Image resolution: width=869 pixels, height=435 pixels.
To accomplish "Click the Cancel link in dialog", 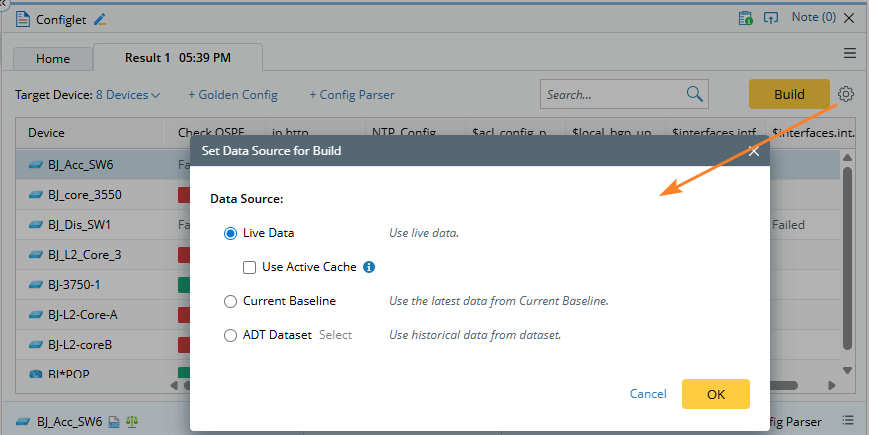I will click(x=648, y=394).
